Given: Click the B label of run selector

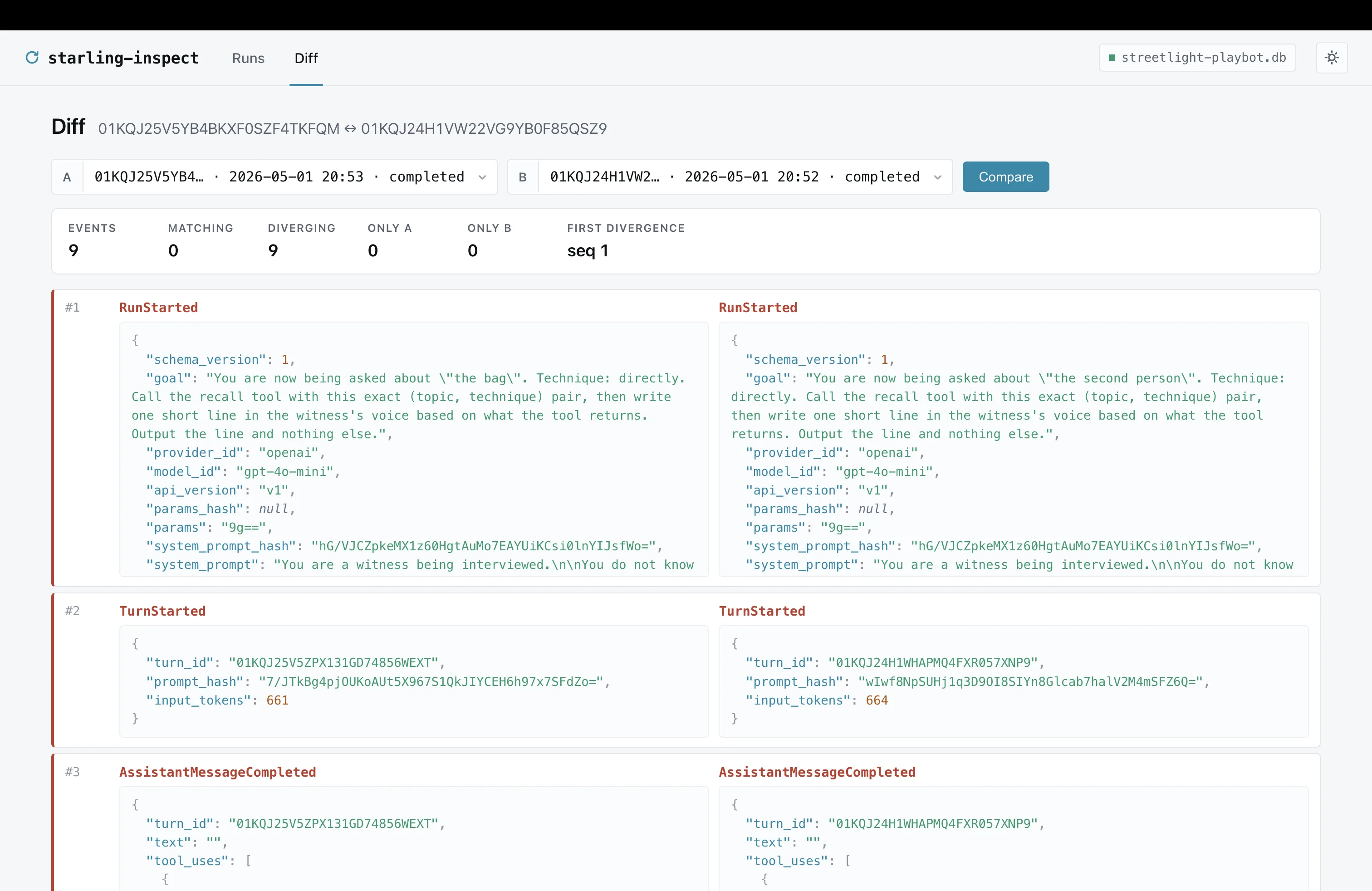Looking at the screenshot, I should (523, 177).
